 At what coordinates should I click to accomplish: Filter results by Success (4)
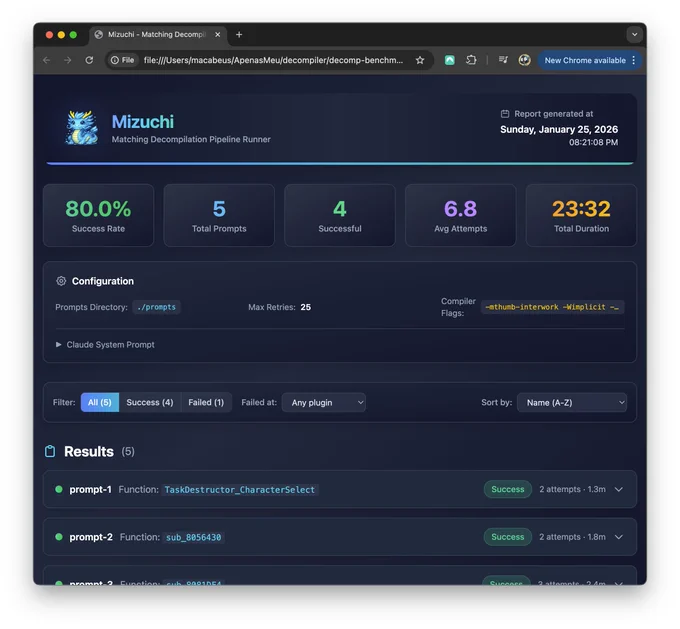[150, 403]
